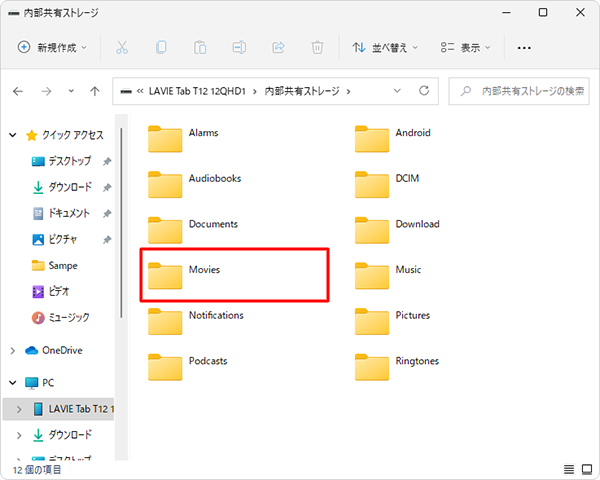Click the navigation pane scrollbar
The image size is (600, 480).
[121, 222]
